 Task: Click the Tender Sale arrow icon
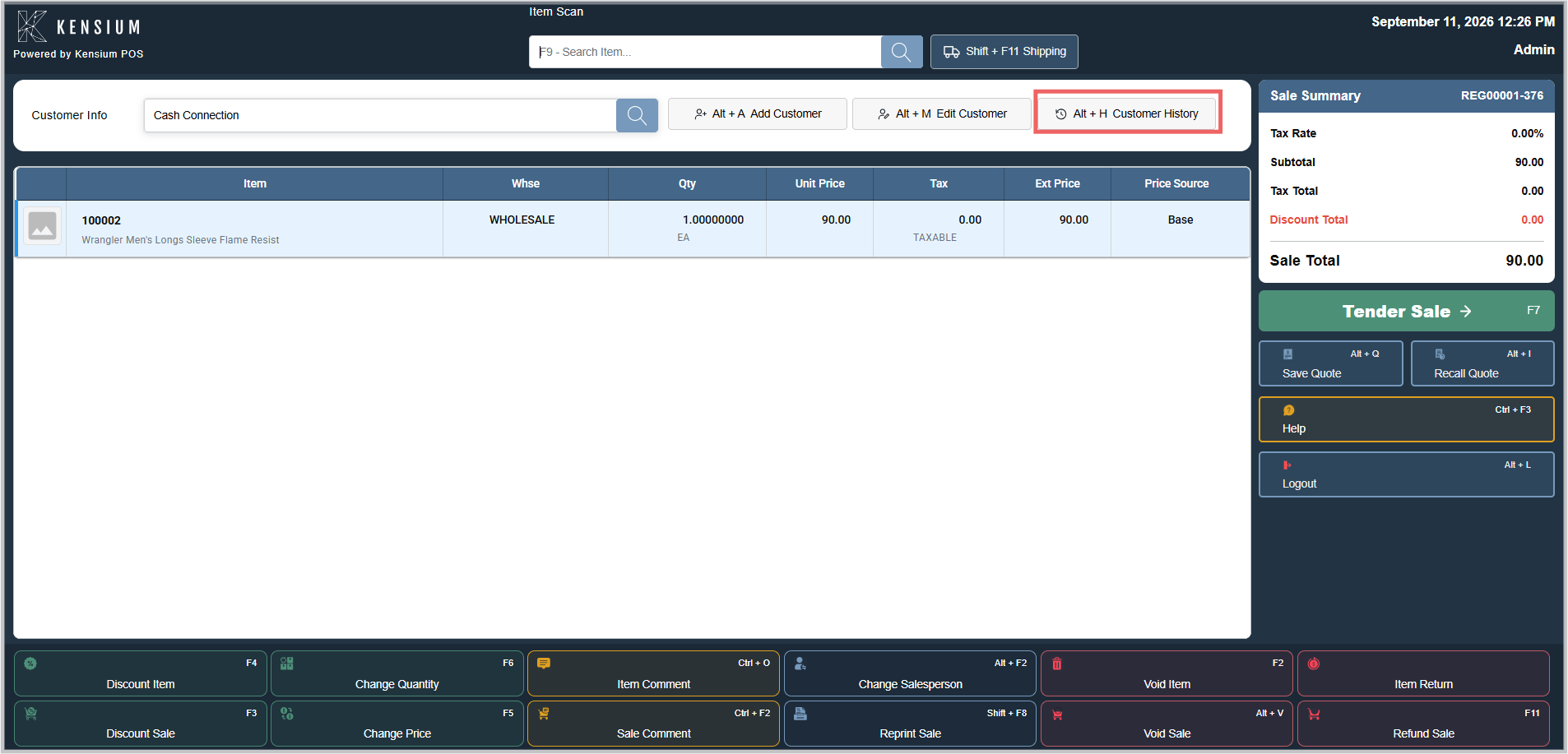click(1466, 312)
